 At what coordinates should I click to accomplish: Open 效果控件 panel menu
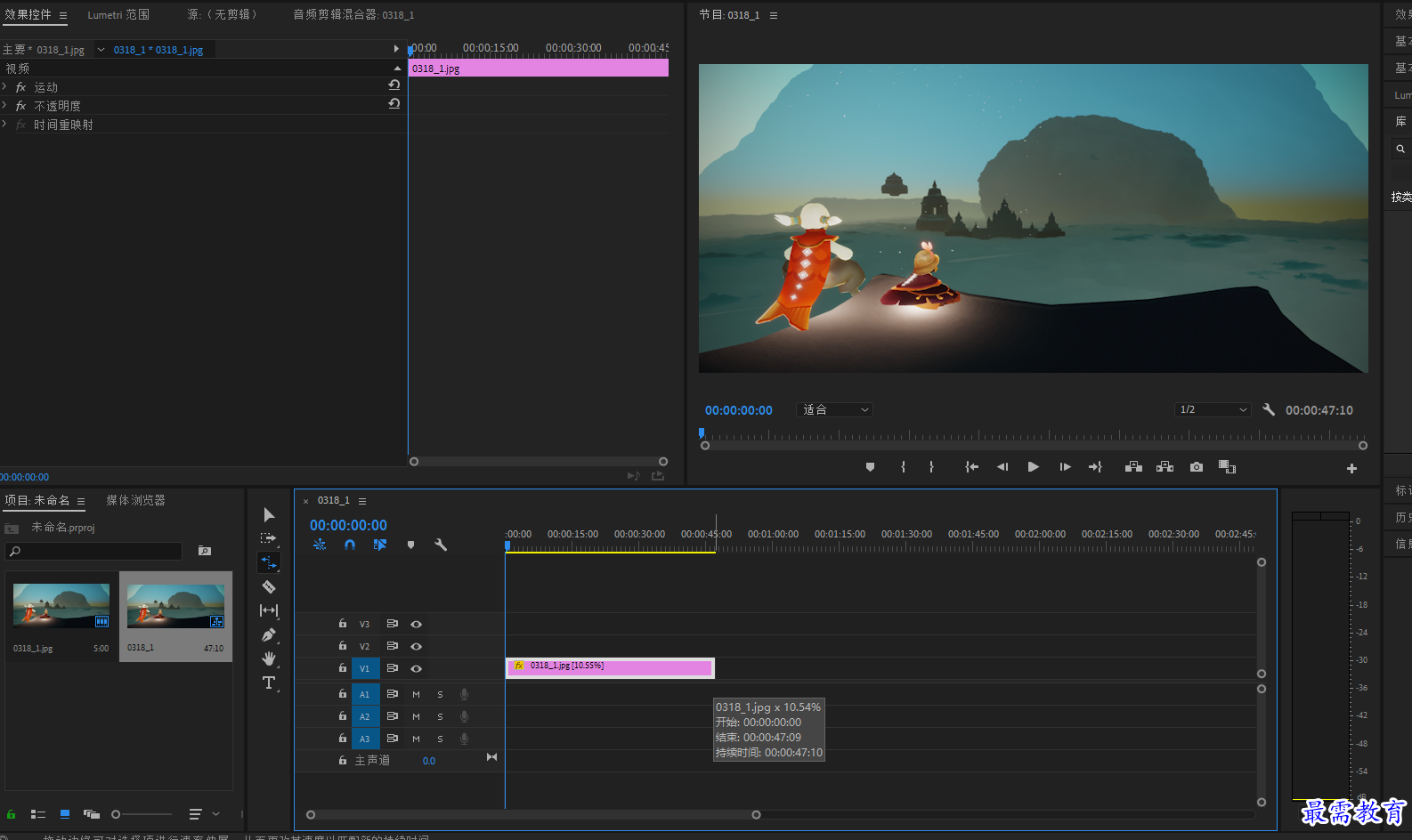pos(63,15)
